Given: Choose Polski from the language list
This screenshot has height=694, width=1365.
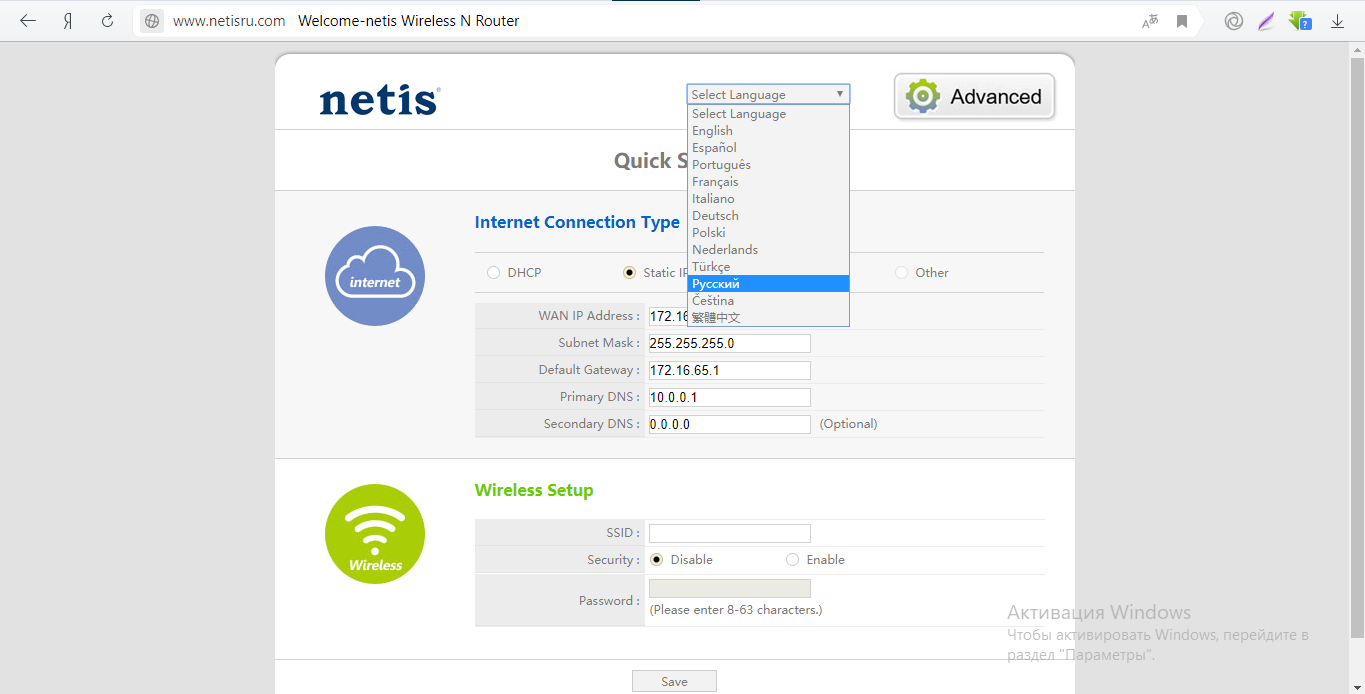Looking at the screenshot, I should coord(768,233).
